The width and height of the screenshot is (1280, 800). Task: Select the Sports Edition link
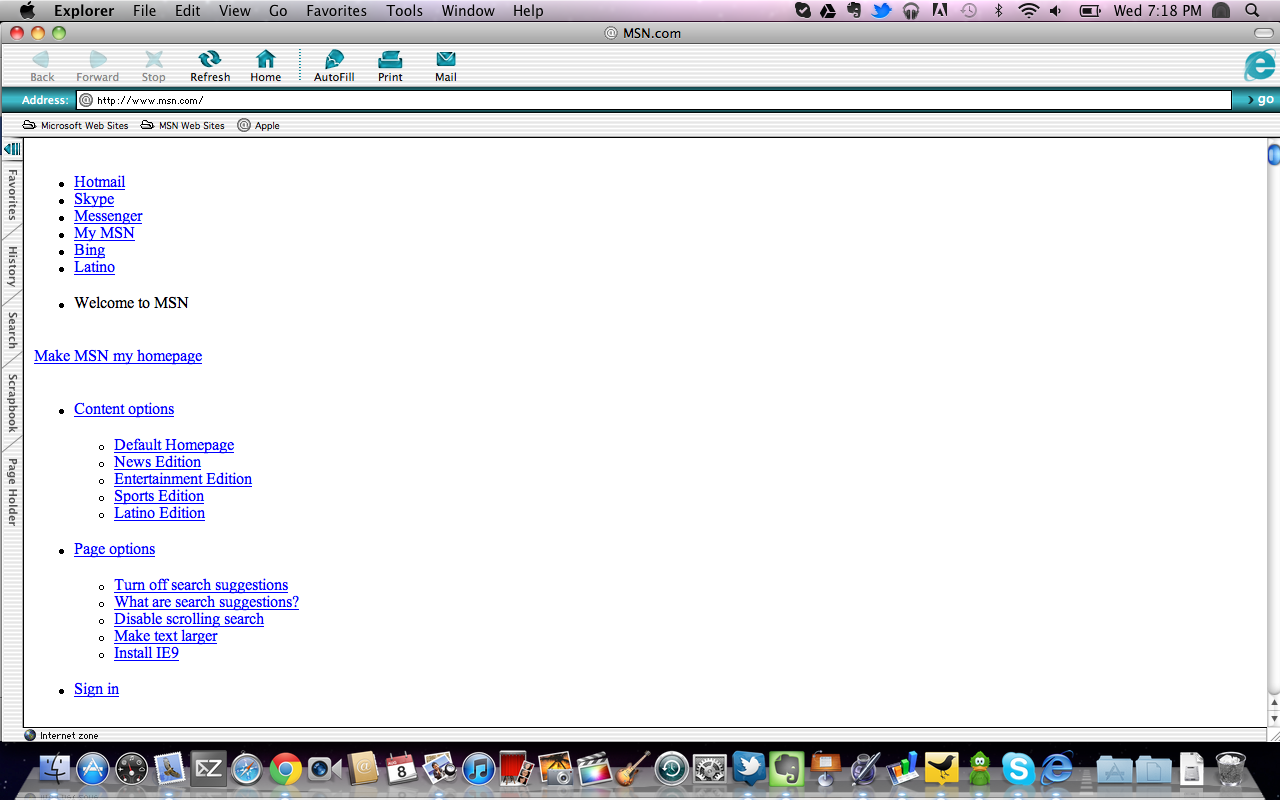point(159,496)
